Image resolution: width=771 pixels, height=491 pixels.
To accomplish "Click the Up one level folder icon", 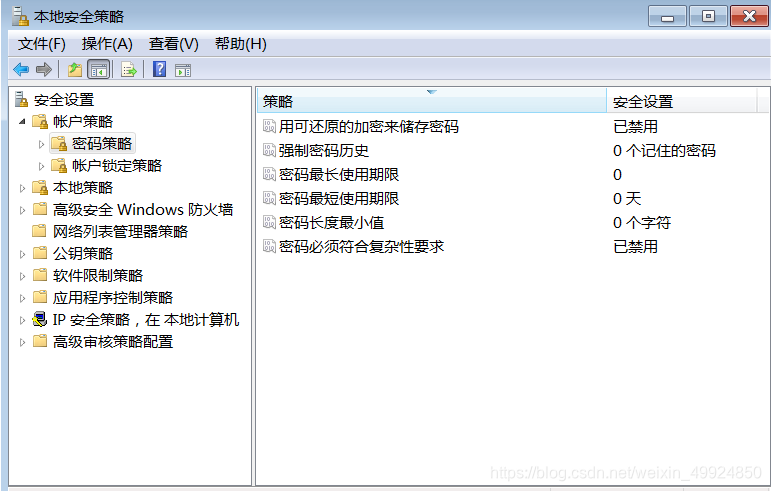I will pyautogui.click(x=75, y=69).
